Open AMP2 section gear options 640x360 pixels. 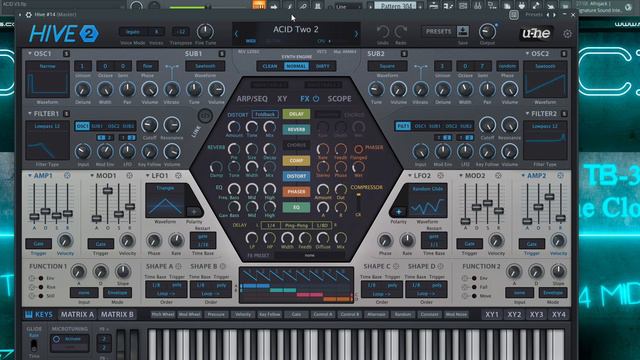click(560, 176)
